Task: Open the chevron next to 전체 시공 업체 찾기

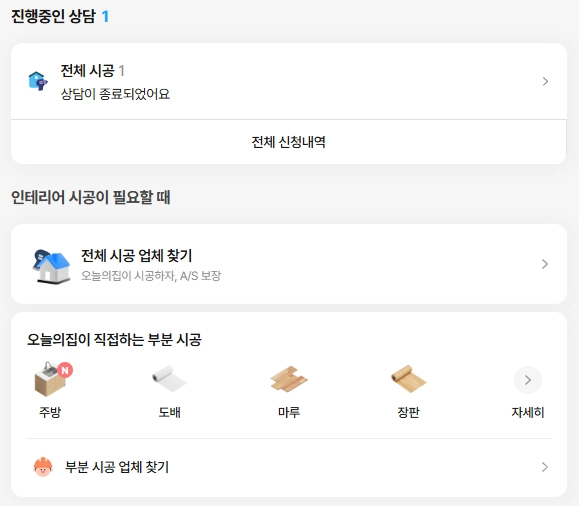Action: coord(545,264)
